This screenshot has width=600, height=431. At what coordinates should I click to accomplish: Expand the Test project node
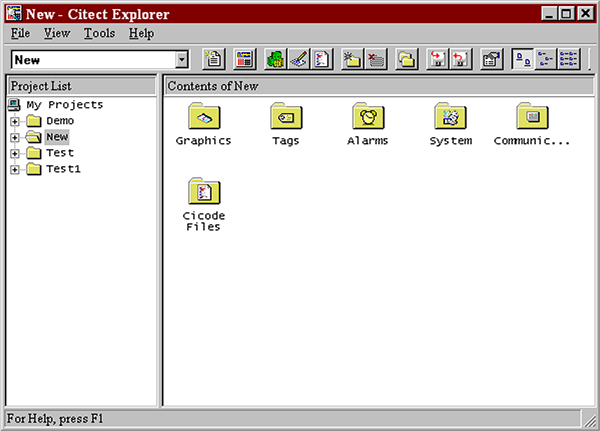15,153
